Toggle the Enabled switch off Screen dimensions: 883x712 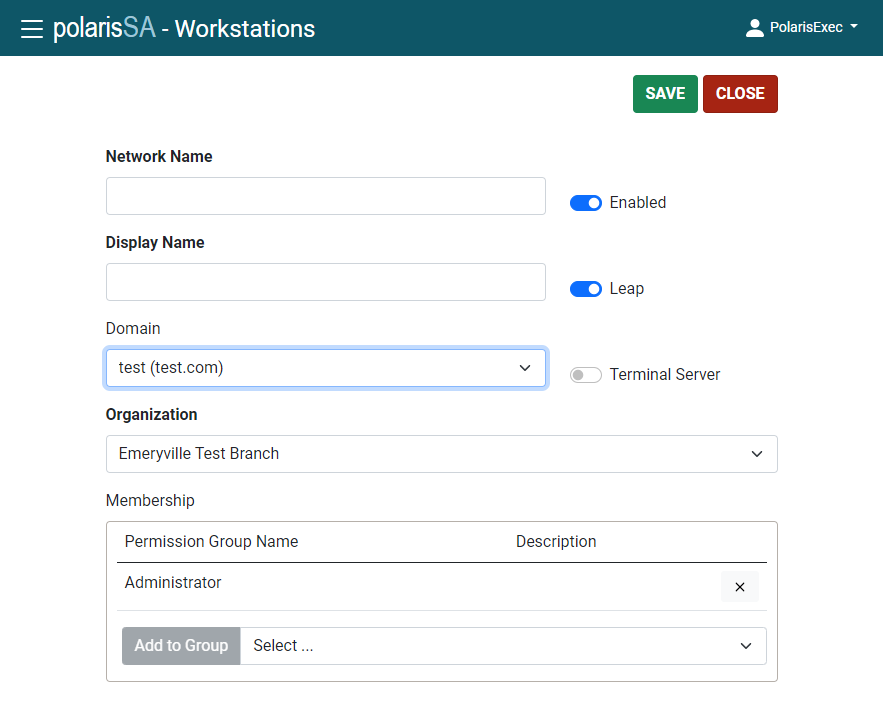point(586,203)
